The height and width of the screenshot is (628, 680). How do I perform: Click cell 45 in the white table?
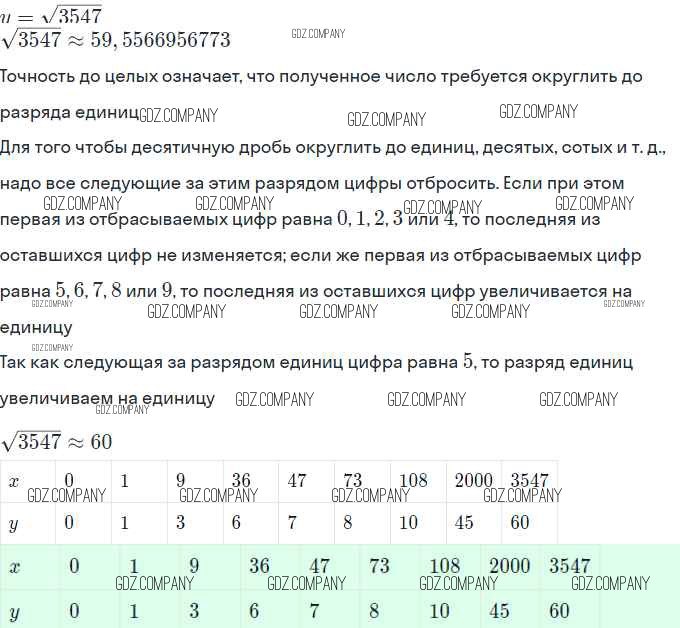[464, 523]
